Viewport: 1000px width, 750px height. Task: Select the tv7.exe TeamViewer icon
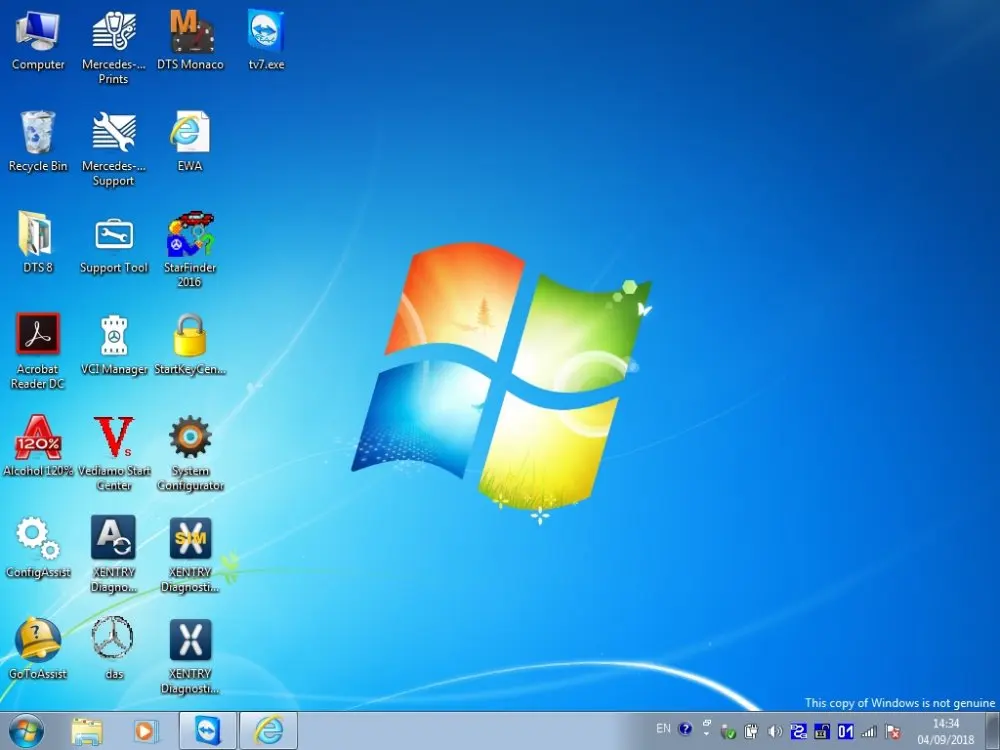tap(266, 40)
